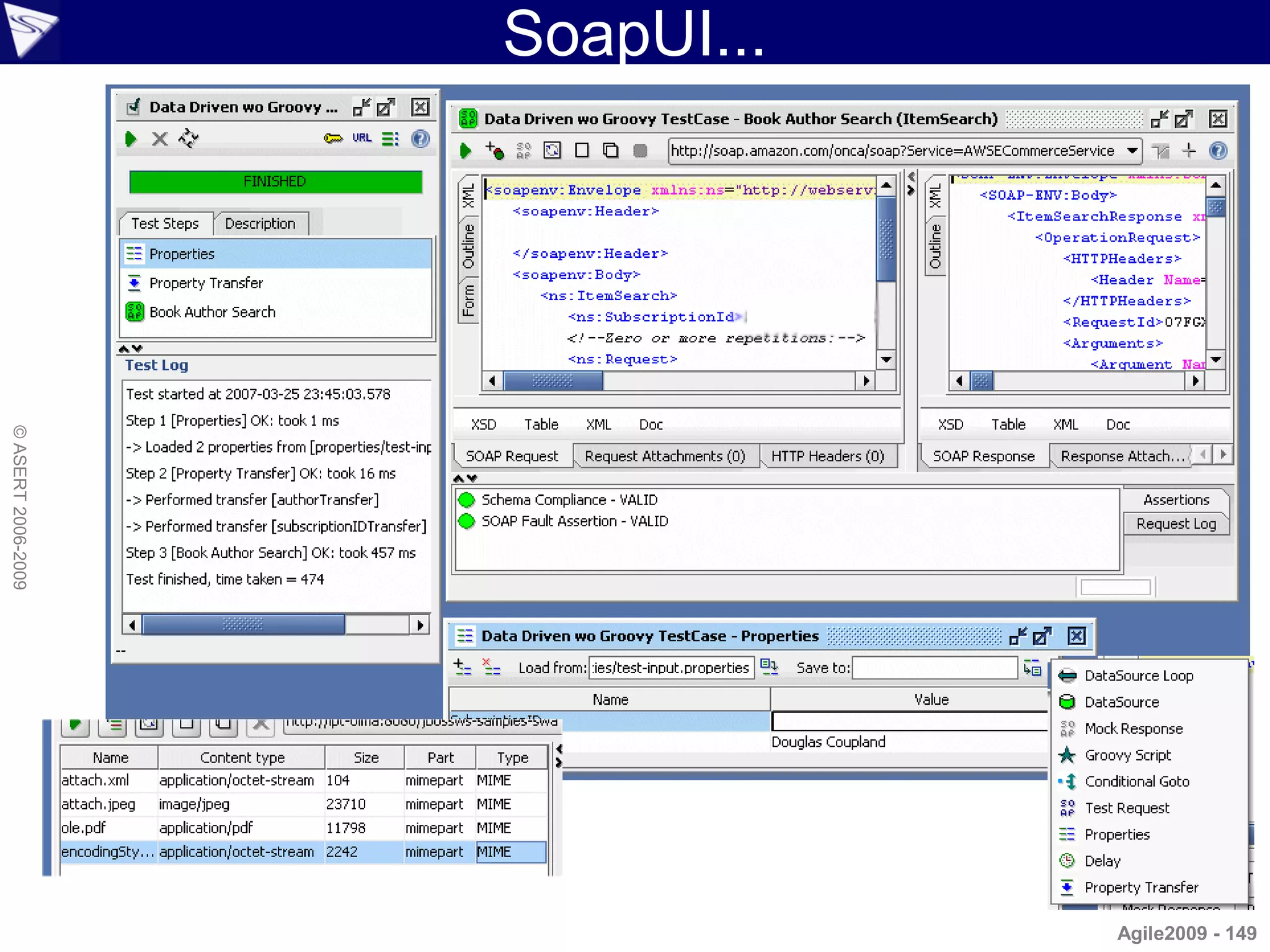Screen dimensions: 1270x952
Task: Browse load-from file icon
Action: (x=769, y=668)
